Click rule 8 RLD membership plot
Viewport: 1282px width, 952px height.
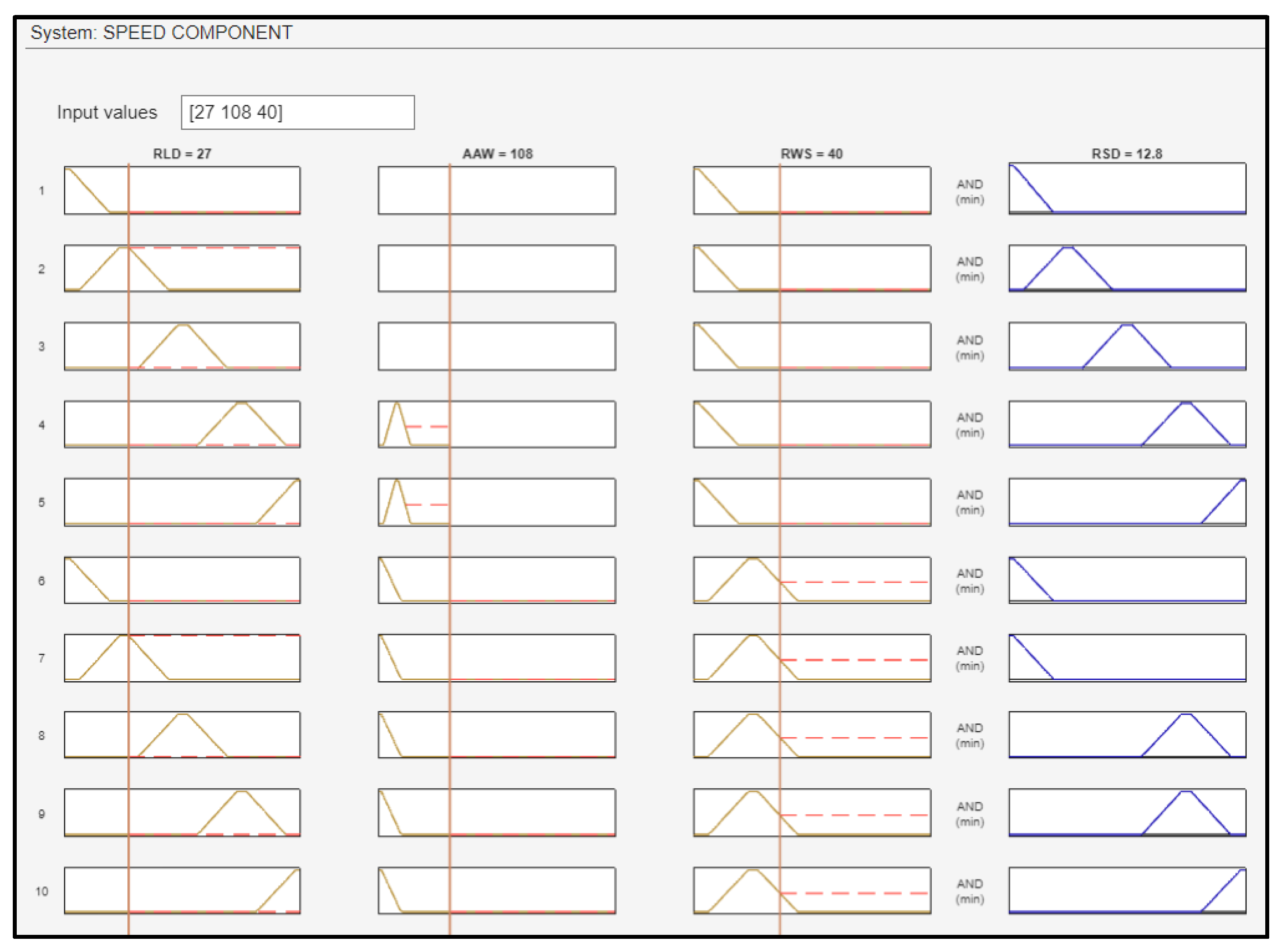182,735
